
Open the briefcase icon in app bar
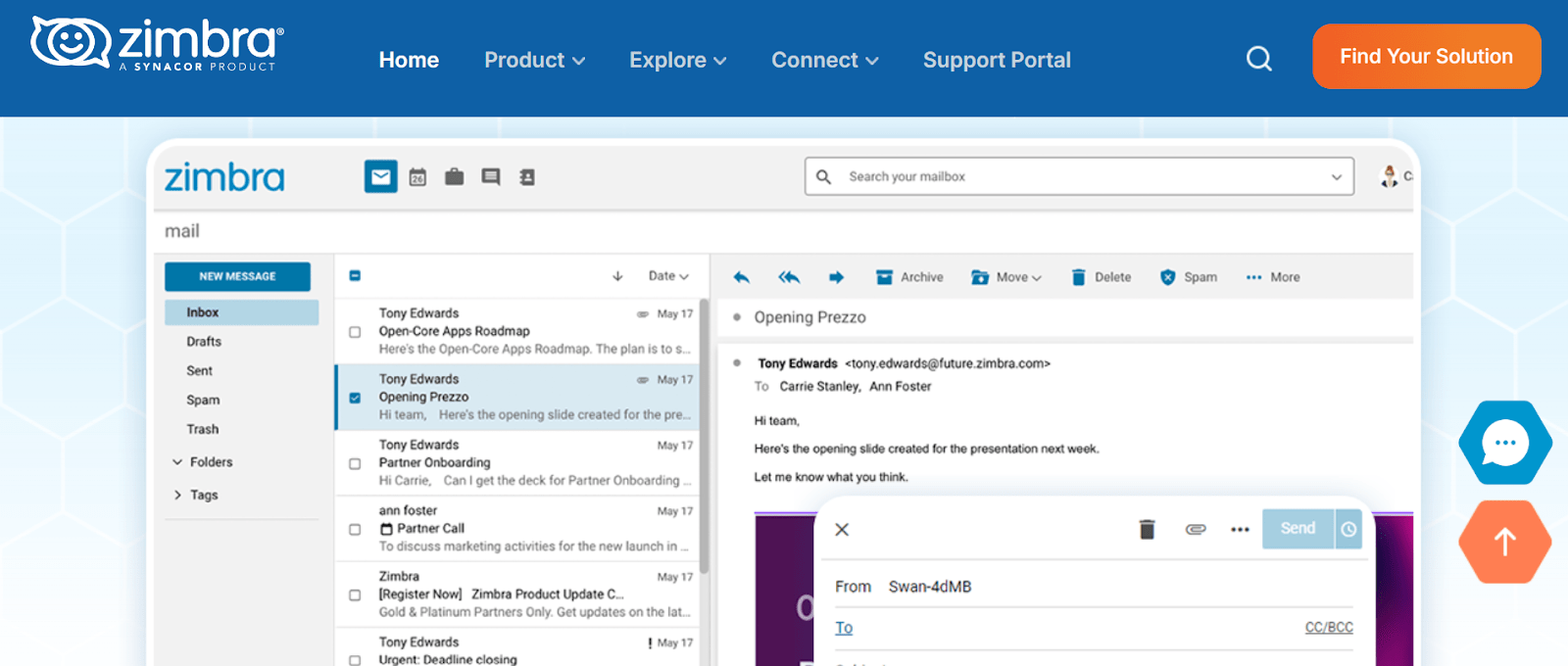tap(454, 177)
